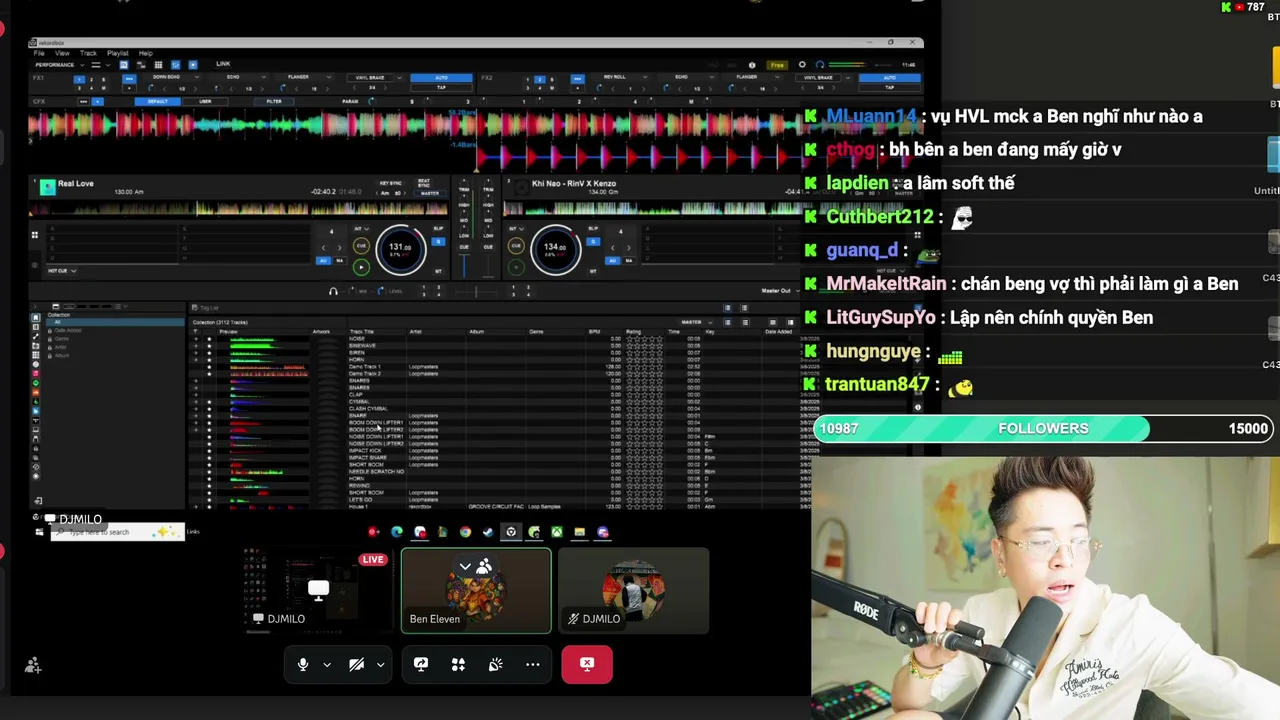The width and height of the screenshot is (1280, 720).
Task: Open deck 1 HOT CUE mode dropdown
Action: tap(62, 271)
